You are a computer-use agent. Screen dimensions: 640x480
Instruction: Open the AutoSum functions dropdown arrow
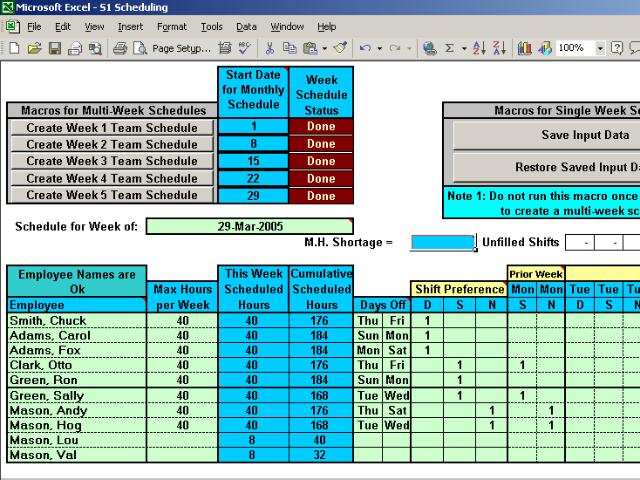[464, 48]
